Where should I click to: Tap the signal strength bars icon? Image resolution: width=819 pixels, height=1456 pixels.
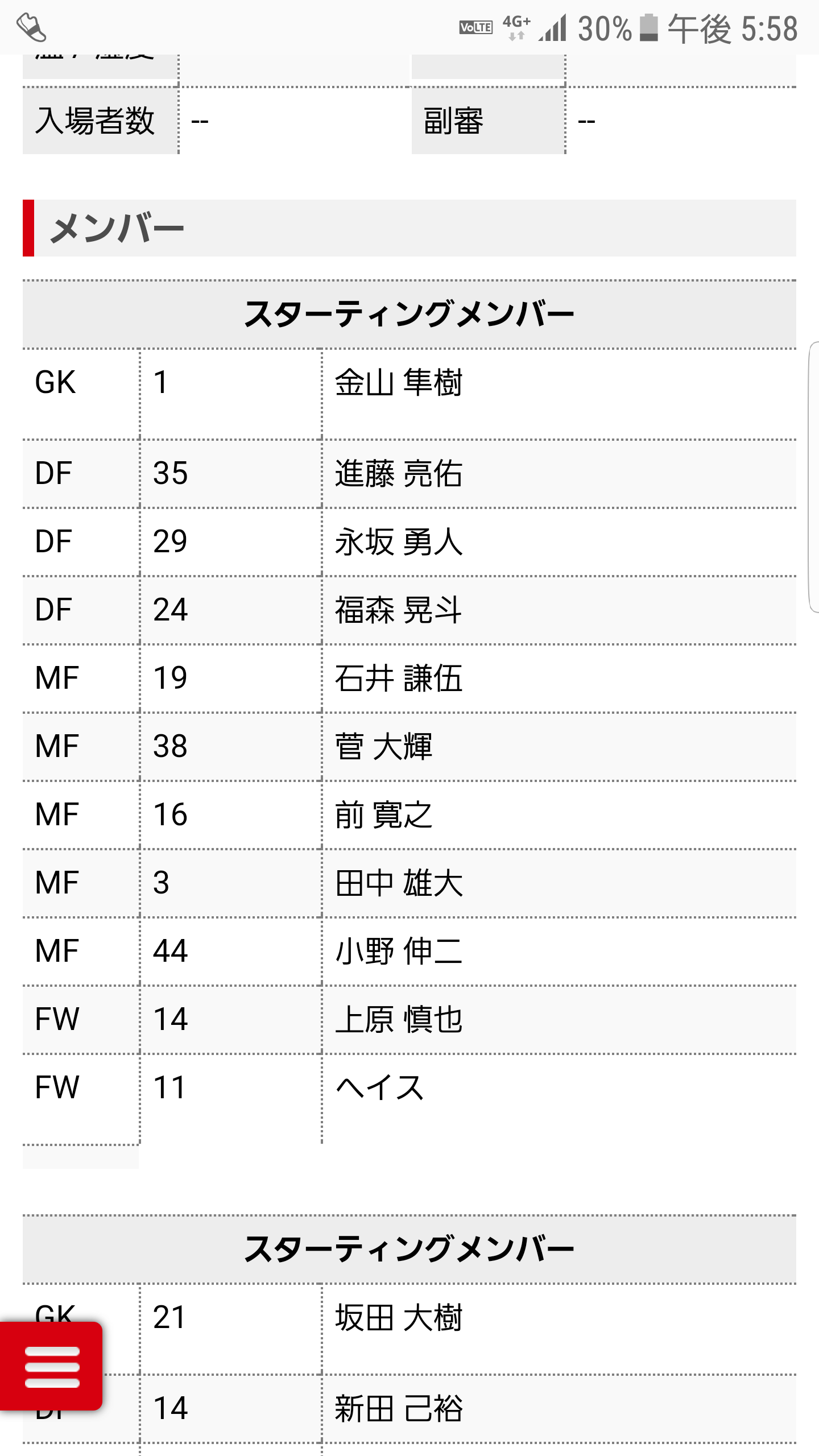(553, 27)
